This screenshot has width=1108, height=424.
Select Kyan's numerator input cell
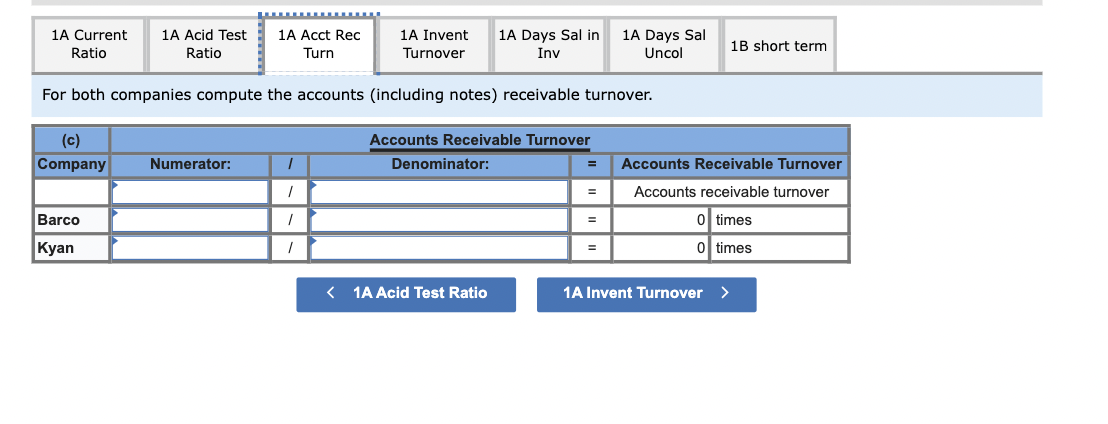pyautogui.click(x=190, y=248)
